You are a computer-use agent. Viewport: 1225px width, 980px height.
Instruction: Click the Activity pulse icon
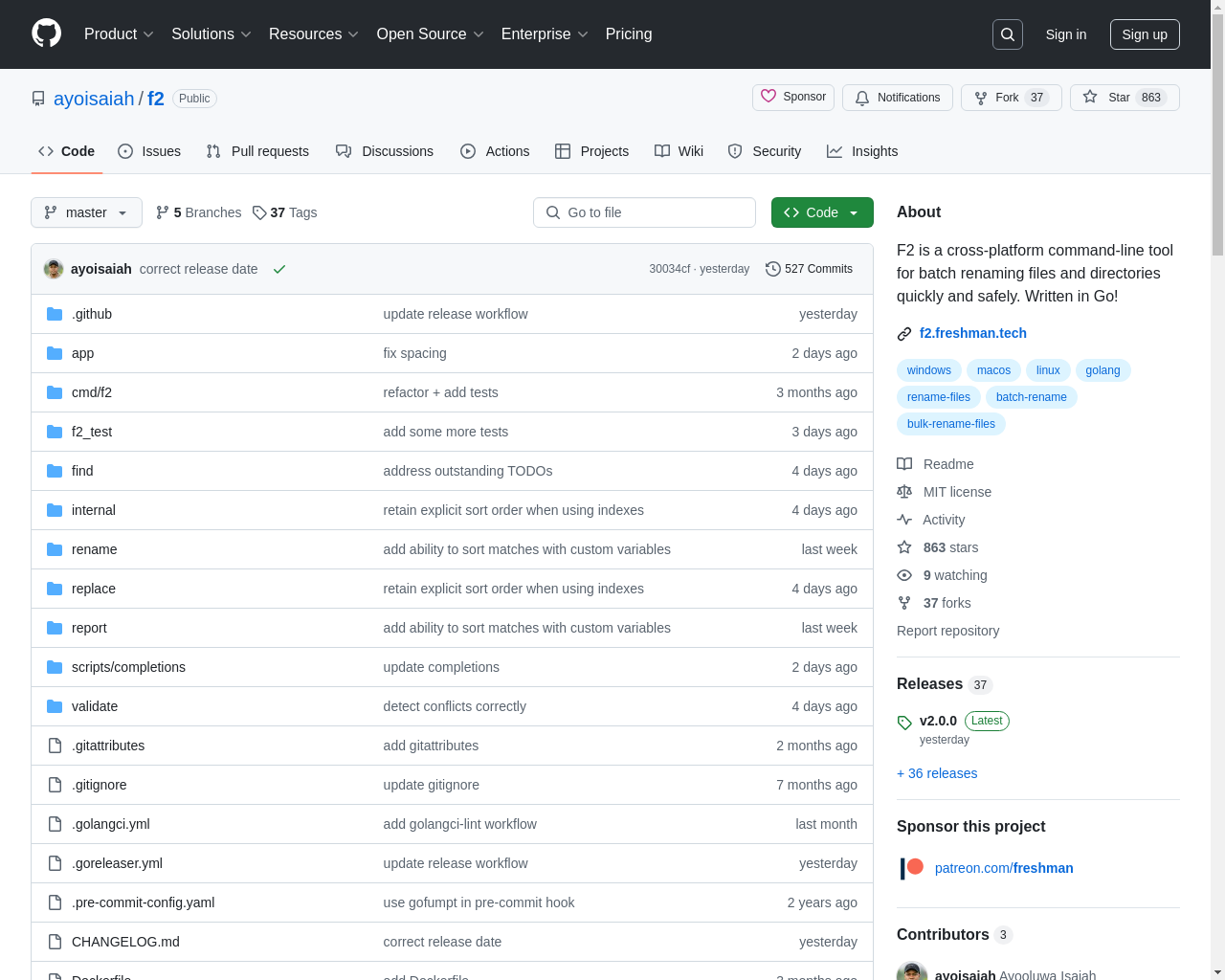point(904,520)
